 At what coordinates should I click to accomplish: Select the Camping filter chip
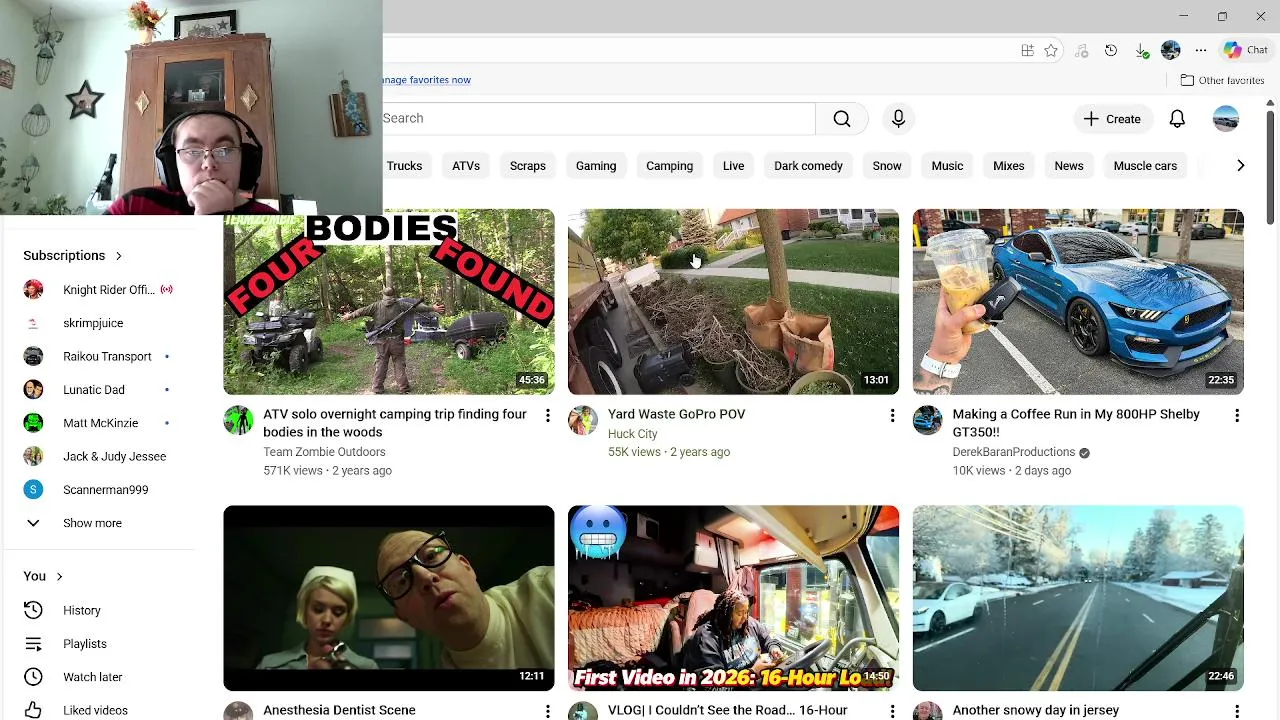(669, 166)
